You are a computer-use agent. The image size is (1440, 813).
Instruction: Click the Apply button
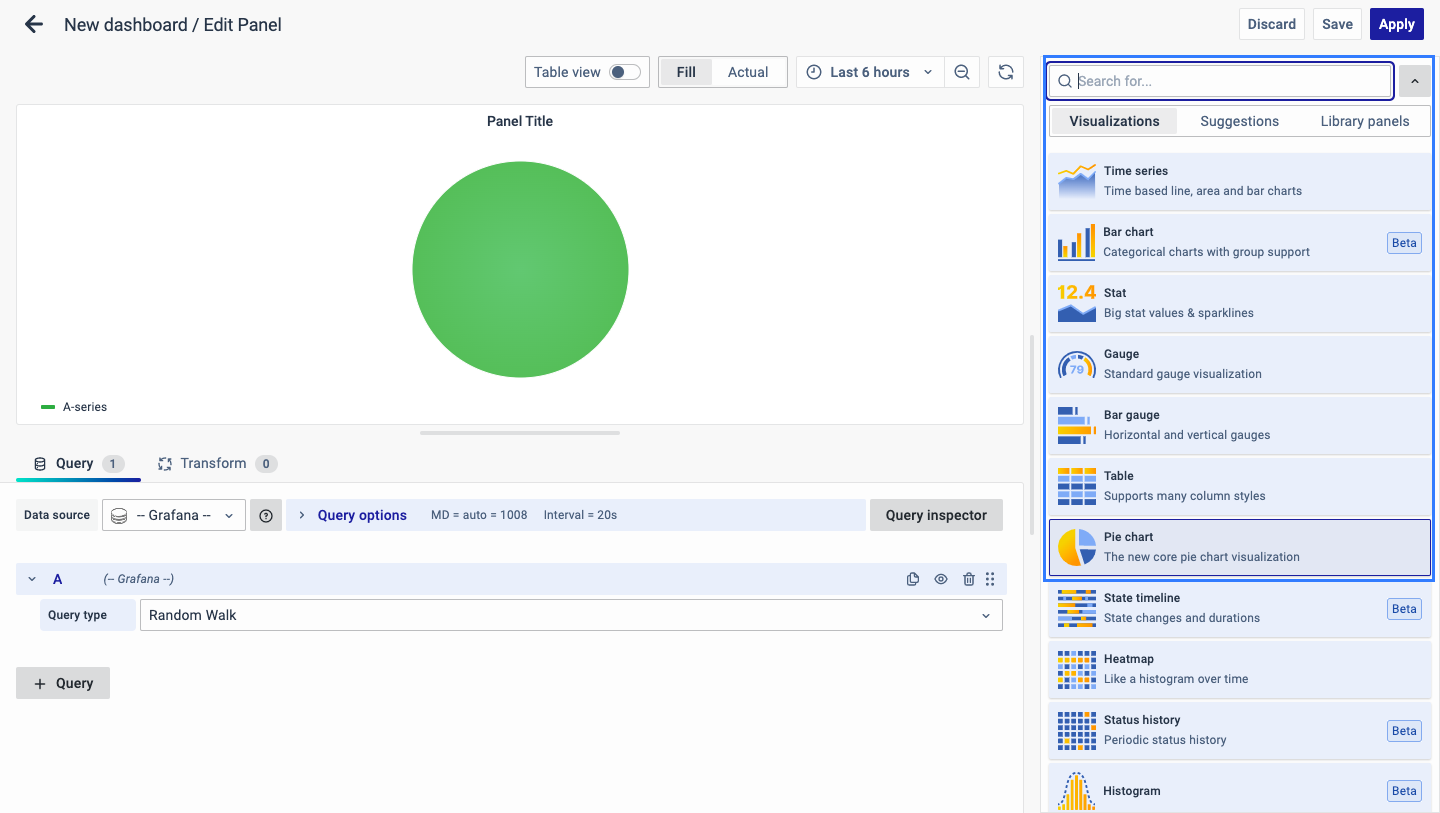(x=1396, y=24)
